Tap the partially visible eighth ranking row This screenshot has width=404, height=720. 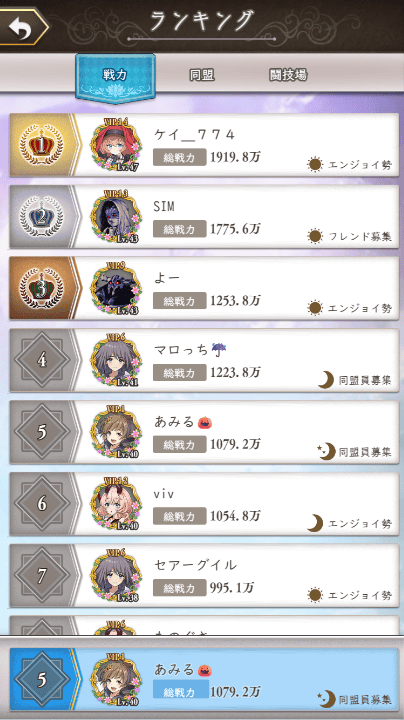point(204,625)
